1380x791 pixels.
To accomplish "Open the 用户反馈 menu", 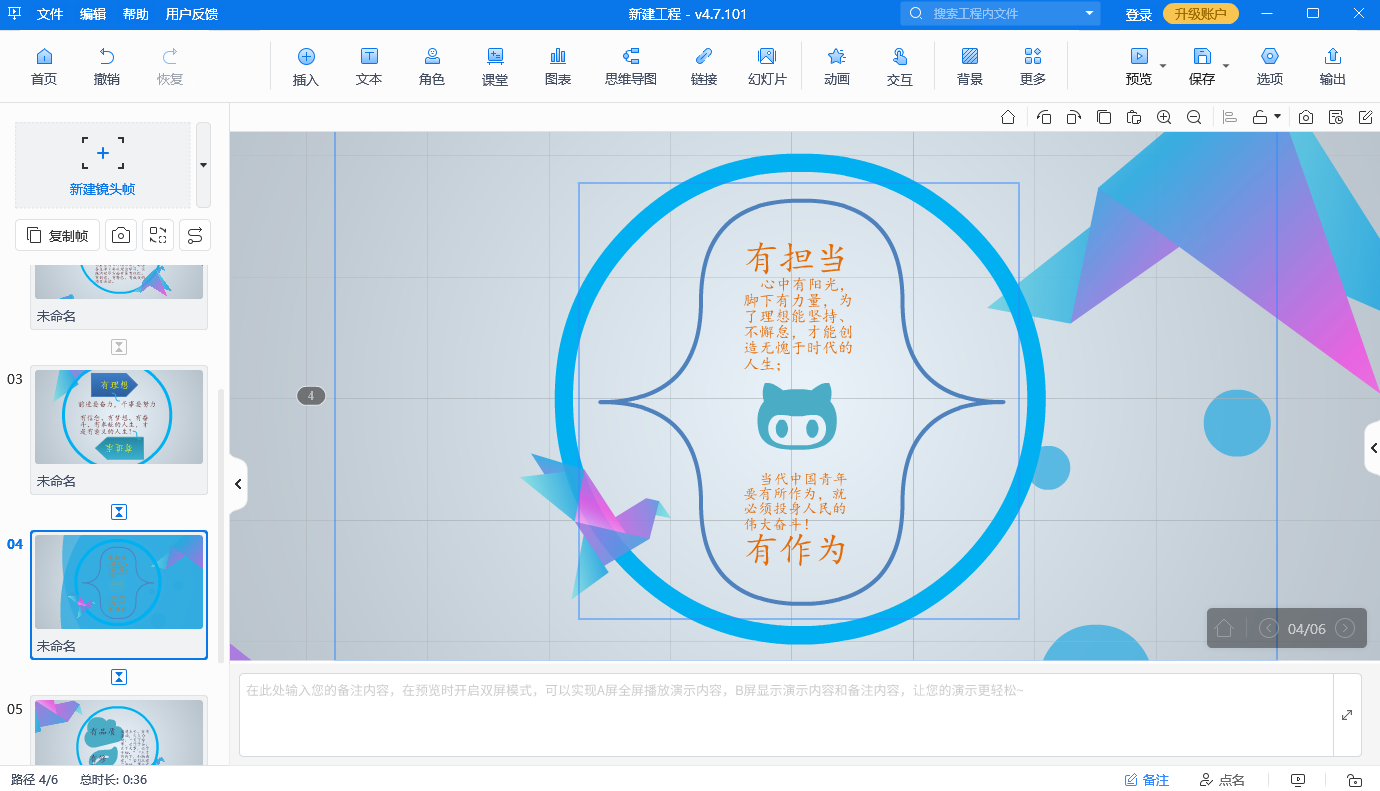I will (x=192, y=14).
